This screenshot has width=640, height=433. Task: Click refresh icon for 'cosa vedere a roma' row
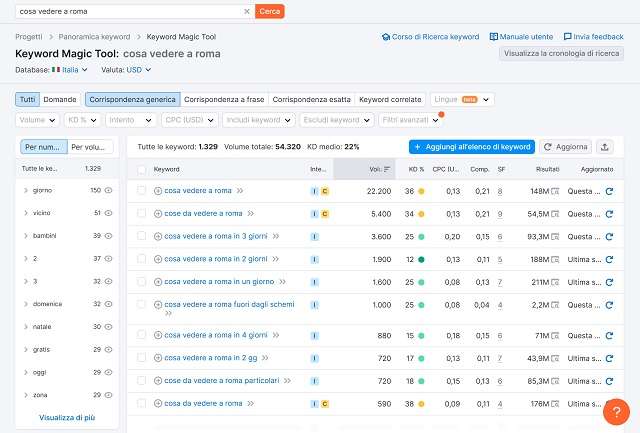[610, 190]
